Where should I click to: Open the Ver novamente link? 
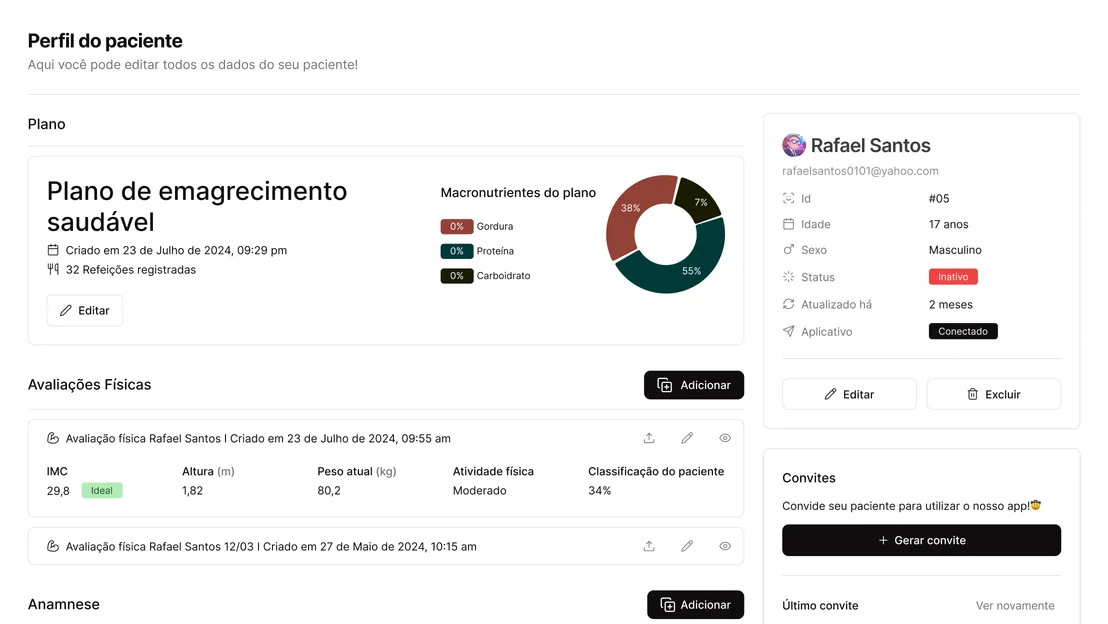(x=1014, y=605)
